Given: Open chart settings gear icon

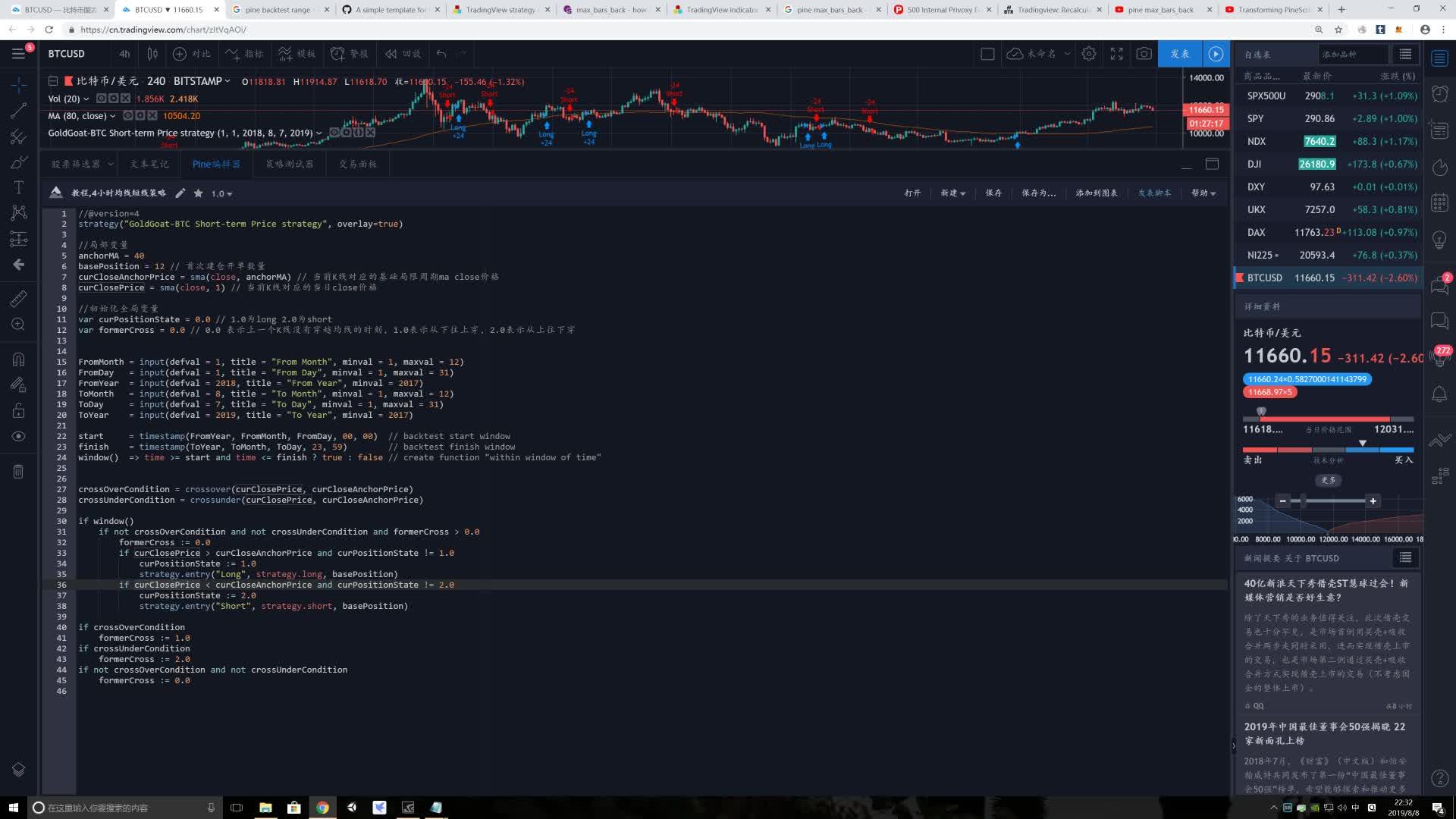Looking at the screenshot, I should pyautogui.click(x=1089, y=54).
